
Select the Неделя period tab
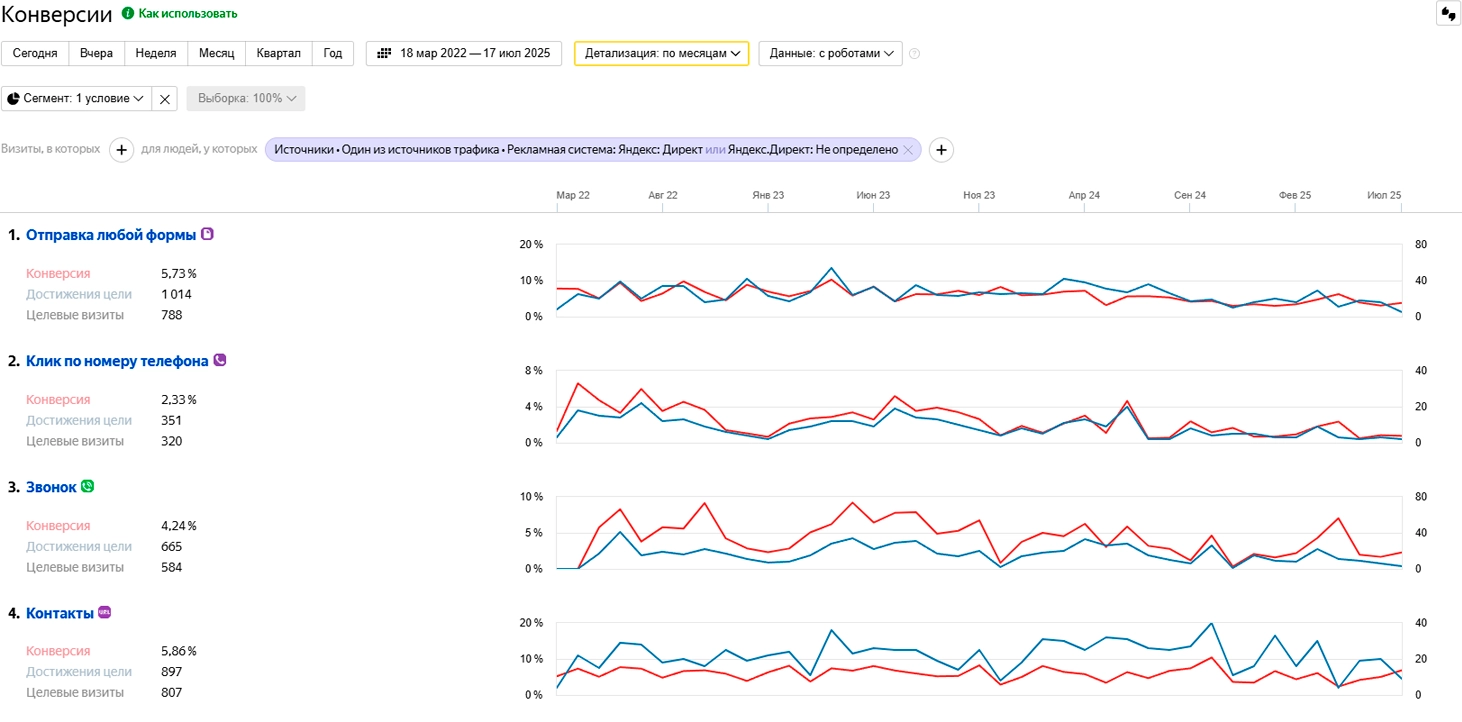pyautogui.click(x=156, y=53)
